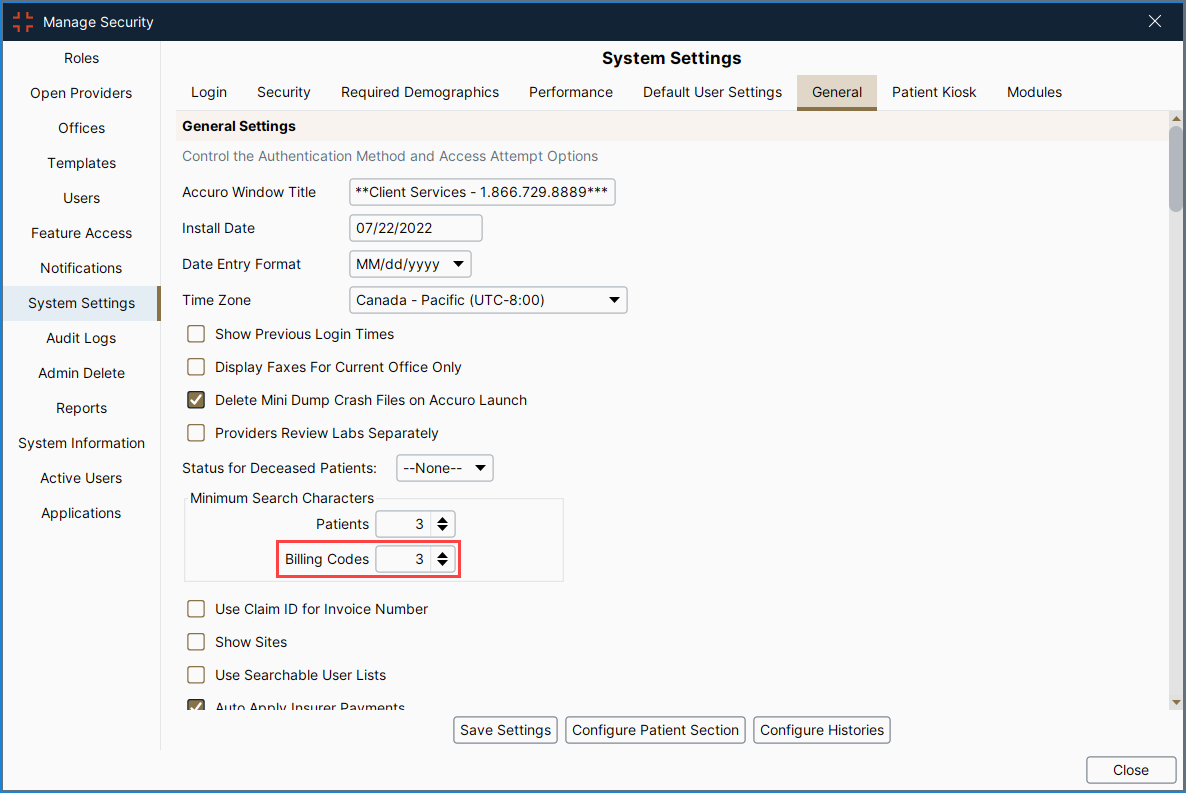1186x793 pixels.
Task: Open the Login settings tab
Action: 208,92
